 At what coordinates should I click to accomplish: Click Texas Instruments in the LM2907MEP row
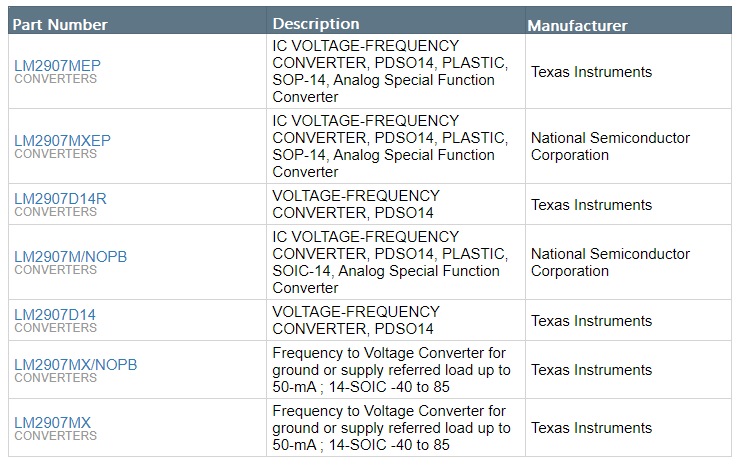point(591,72)
